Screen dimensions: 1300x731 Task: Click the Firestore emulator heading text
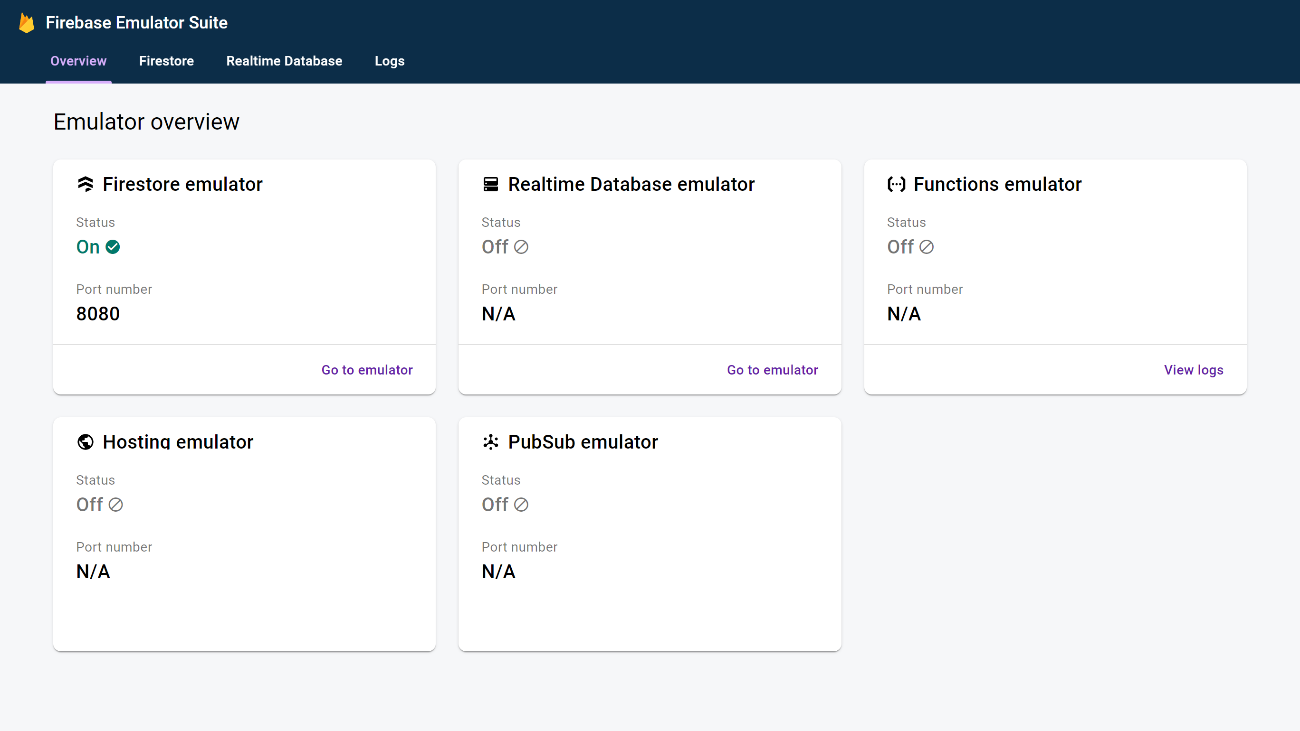pyautogui.click(x=183, y=184)
